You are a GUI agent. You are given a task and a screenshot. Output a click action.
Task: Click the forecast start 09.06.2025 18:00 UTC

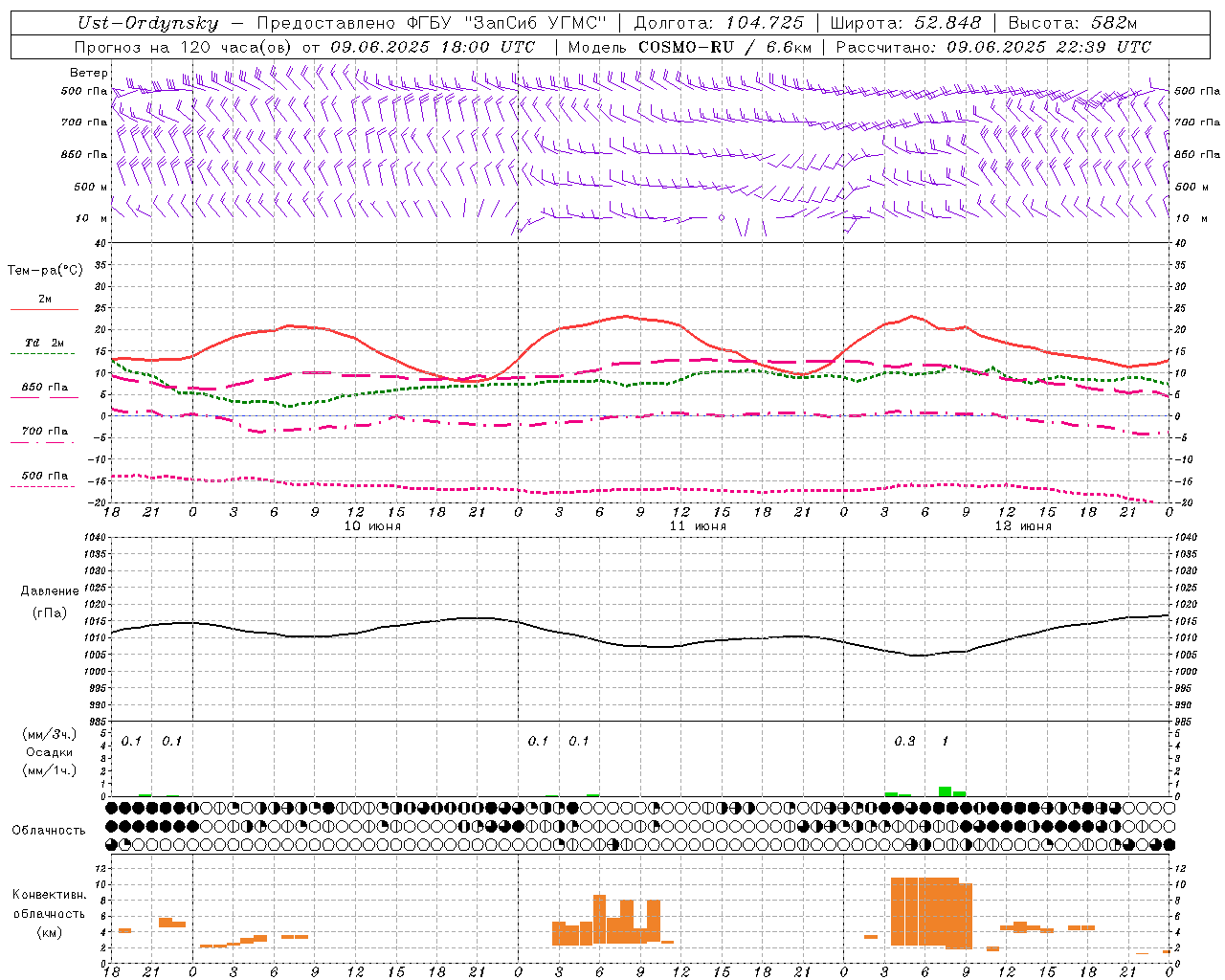(433, 47)
